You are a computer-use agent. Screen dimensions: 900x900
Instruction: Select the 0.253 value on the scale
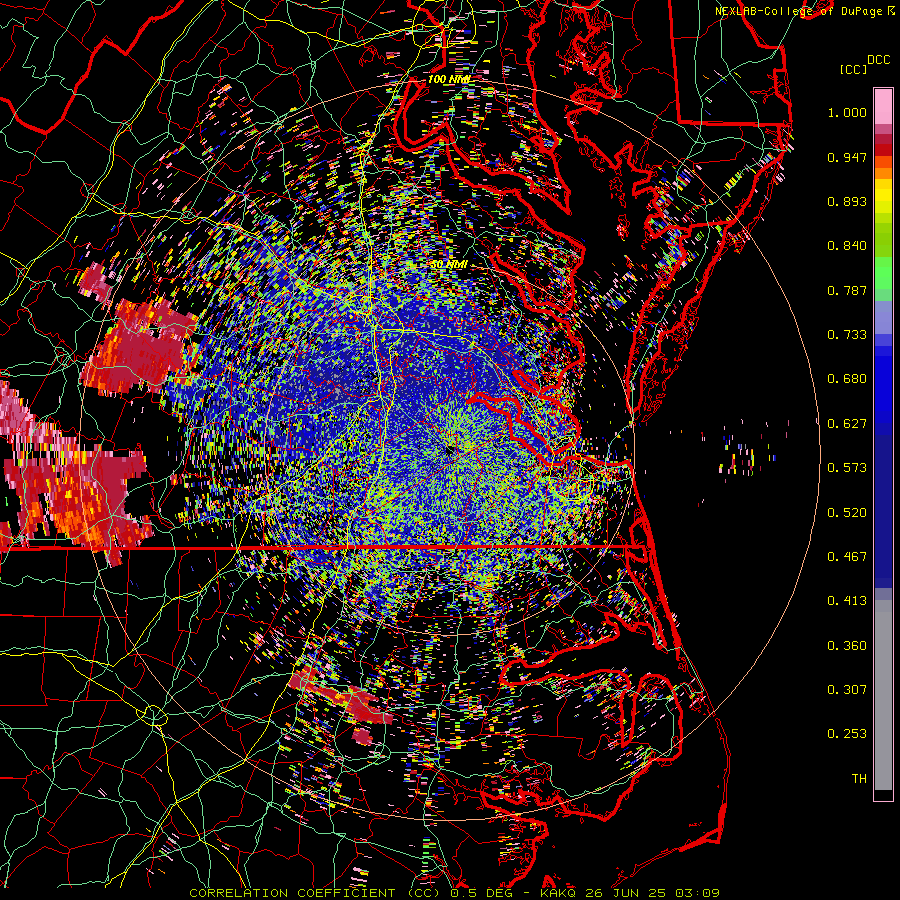[x=847, y=734]
